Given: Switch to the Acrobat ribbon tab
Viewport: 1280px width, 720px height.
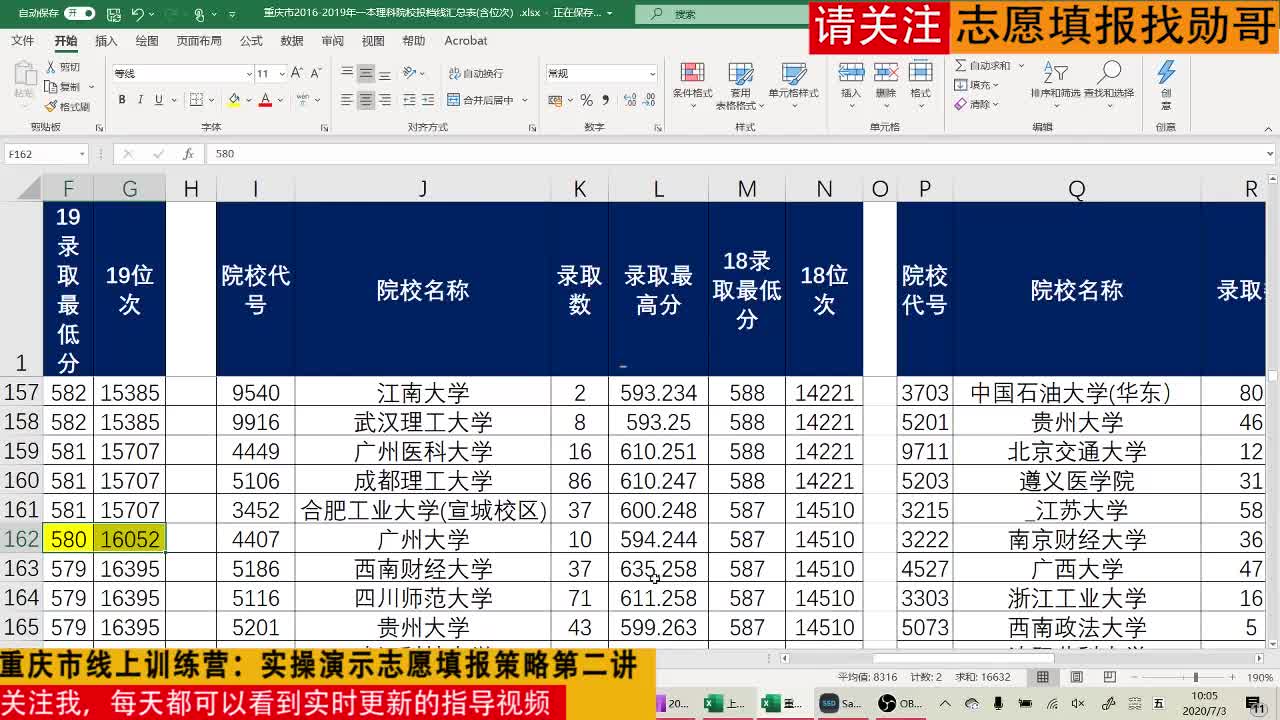Looking at the screenshot, I should coord(466,41).
